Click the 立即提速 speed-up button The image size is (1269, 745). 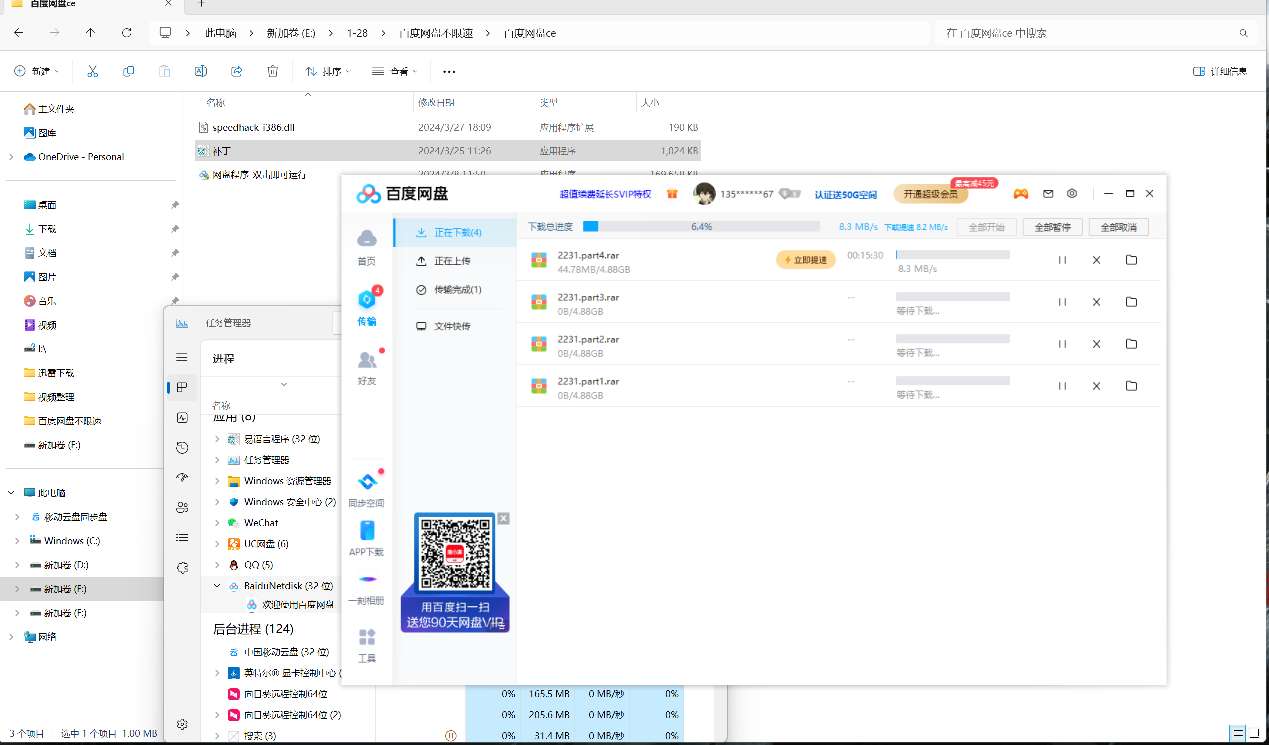805,260
